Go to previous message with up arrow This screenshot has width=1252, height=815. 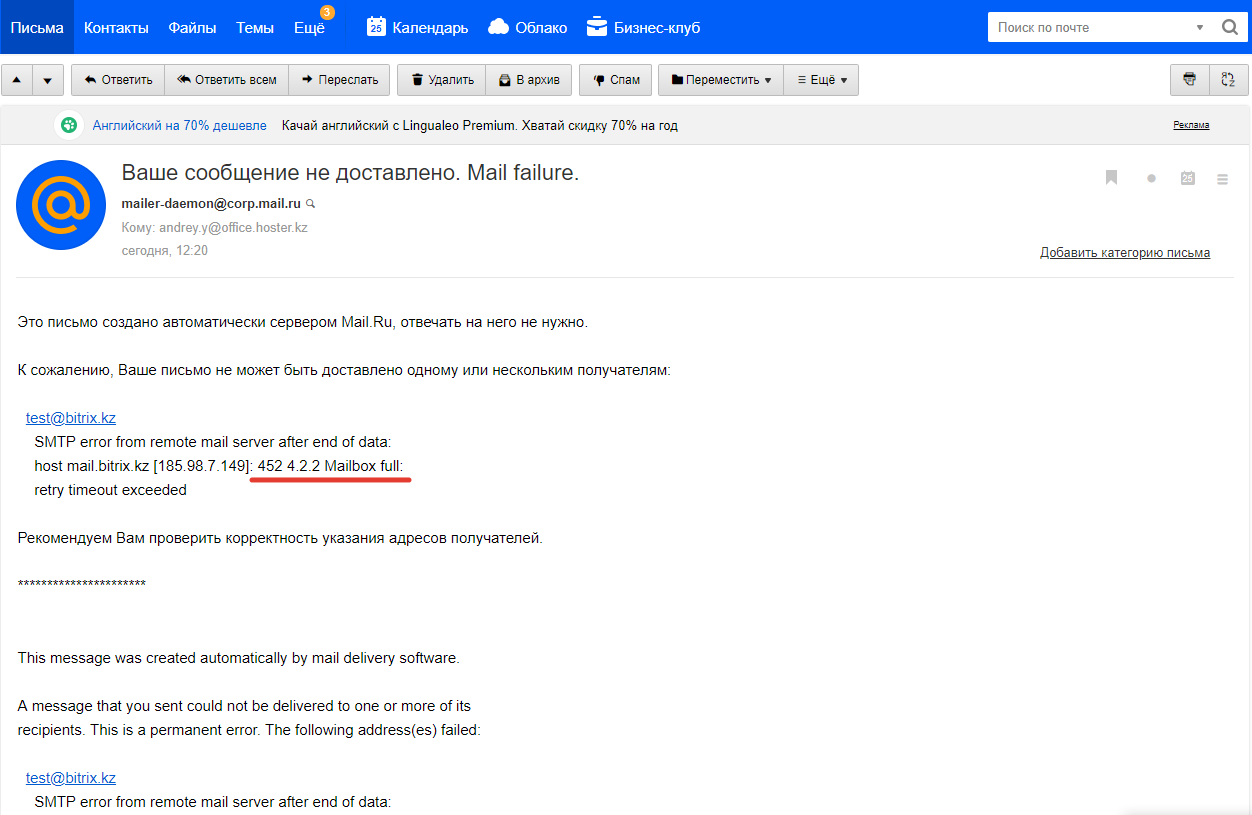(x=17, y=80)
